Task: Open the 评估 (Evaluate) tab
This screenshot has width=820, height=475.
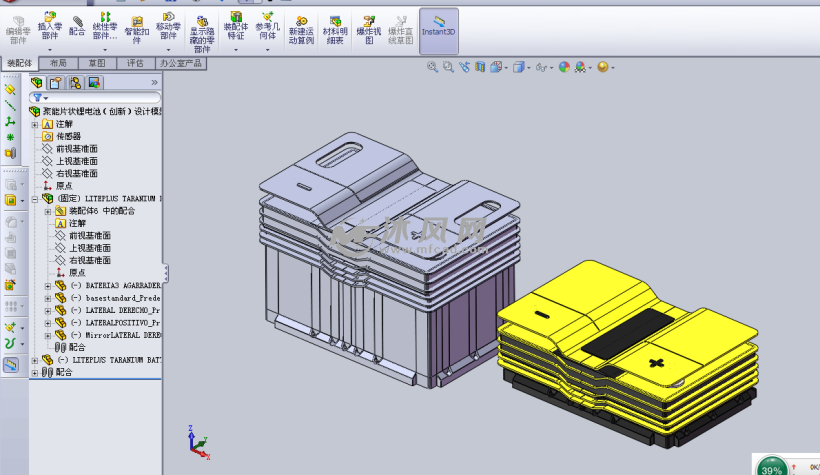Action: (x=135, y=63)
